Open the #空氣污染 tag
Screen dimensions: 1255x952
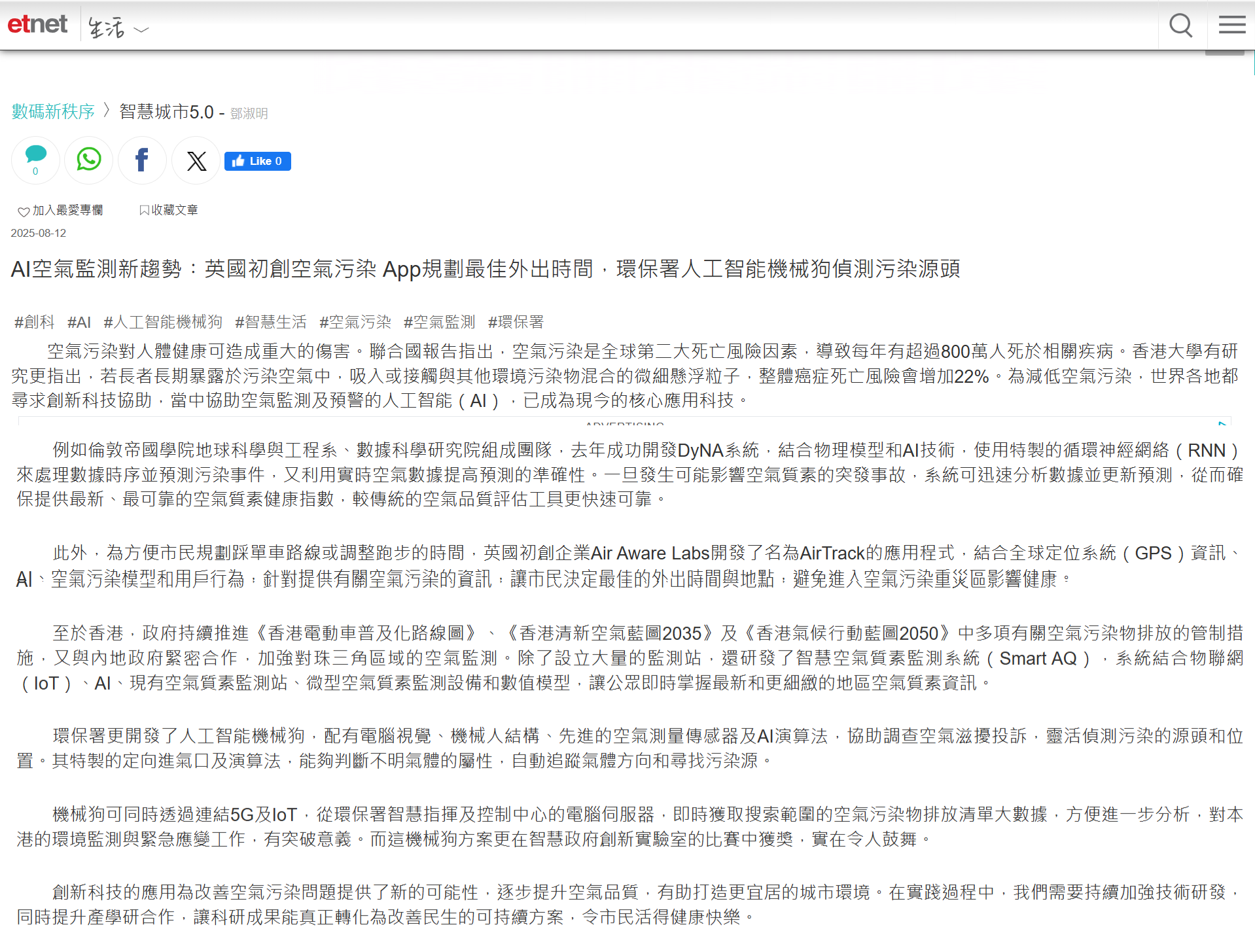click(355, 322)
